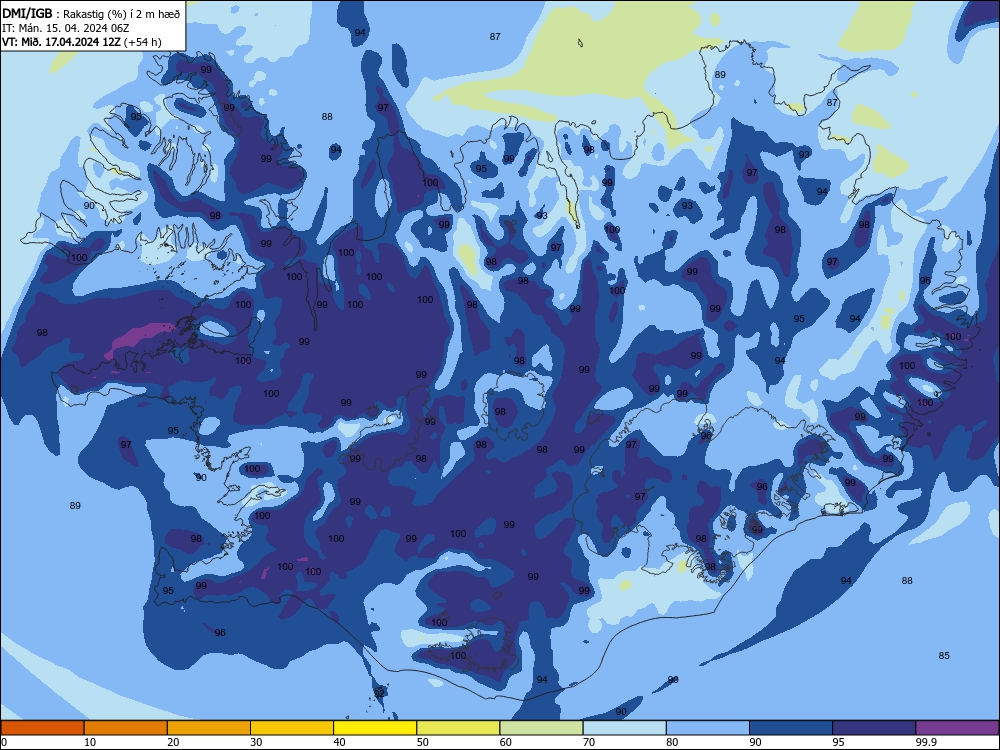Screen dimensions: 1000x750
Task: Click the '95' legend scale label
Action: point(838,742)
